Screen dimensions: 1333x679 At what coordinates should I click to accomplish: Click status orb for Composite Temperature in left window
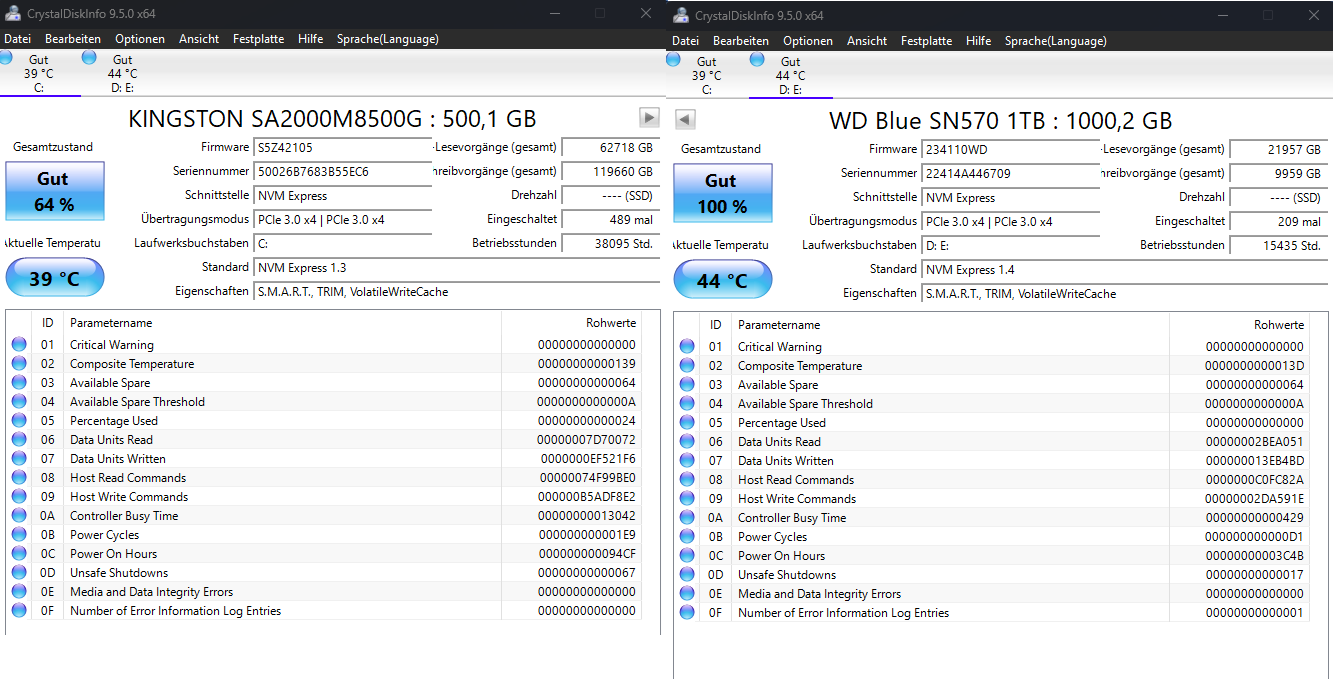pyautogui.click(x=19, y=364)
